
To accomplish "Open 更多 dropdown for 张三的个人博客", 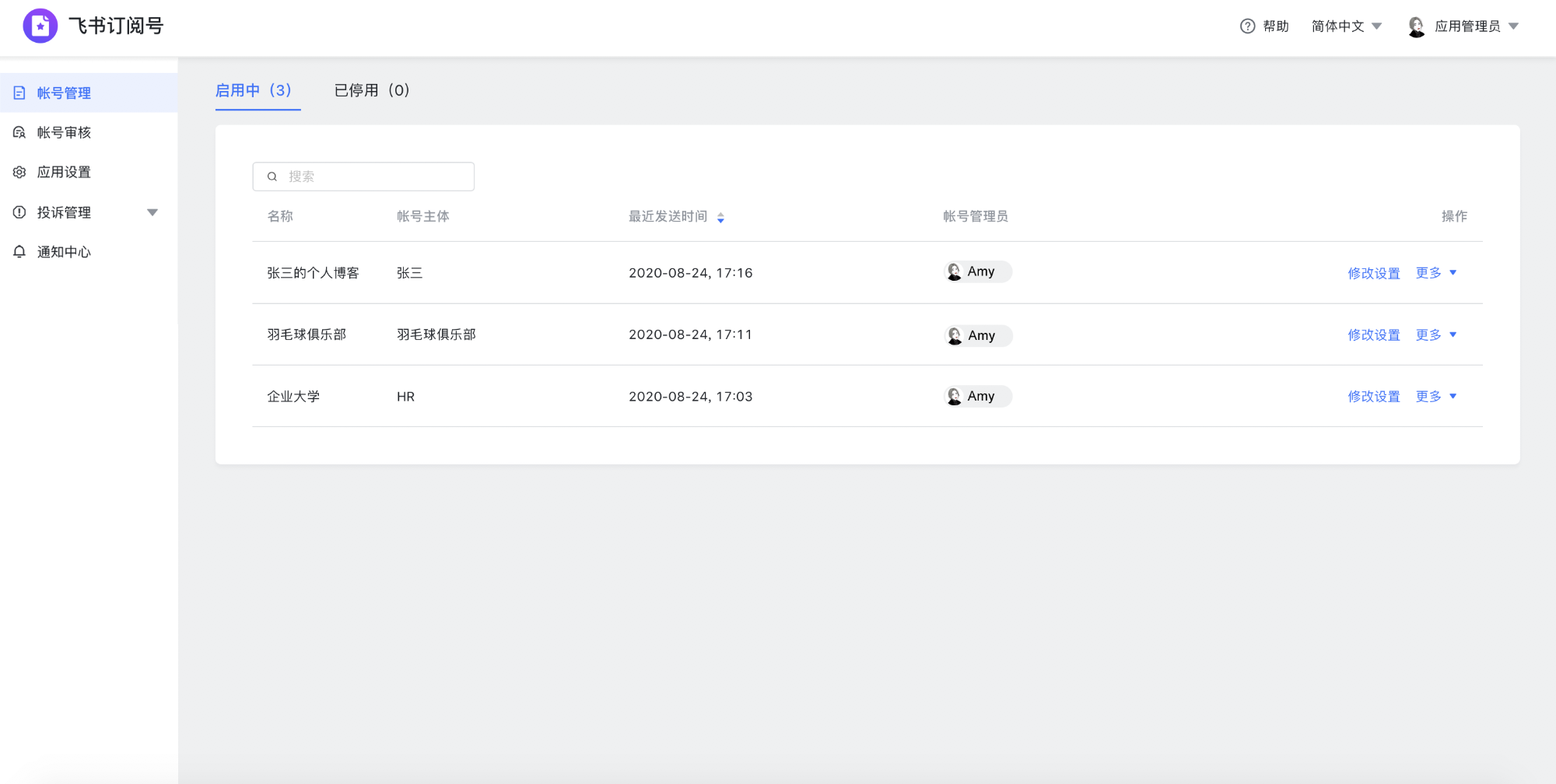I will (1435, 273).
